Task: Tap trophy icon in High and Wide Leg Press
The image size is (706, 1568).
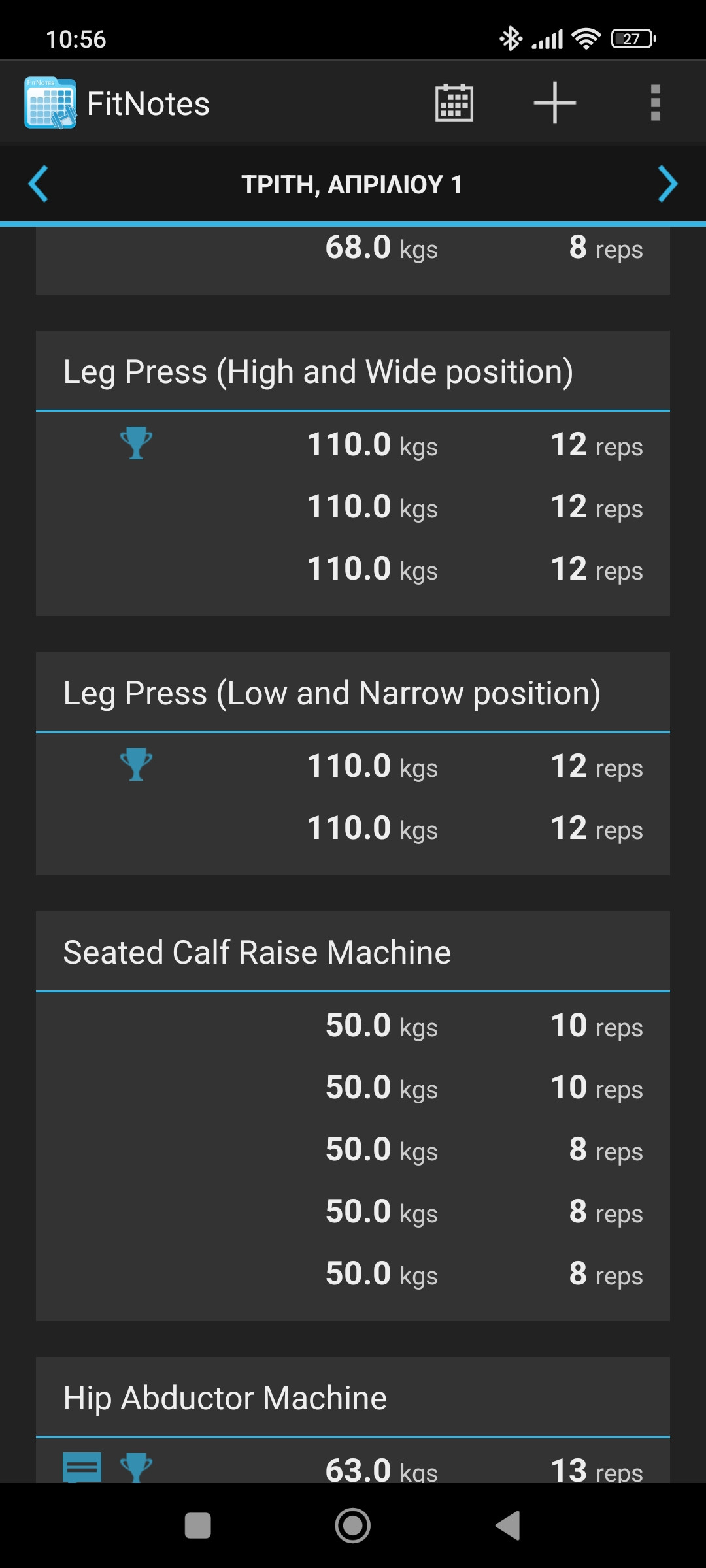Action: click(x=136, y=443)
